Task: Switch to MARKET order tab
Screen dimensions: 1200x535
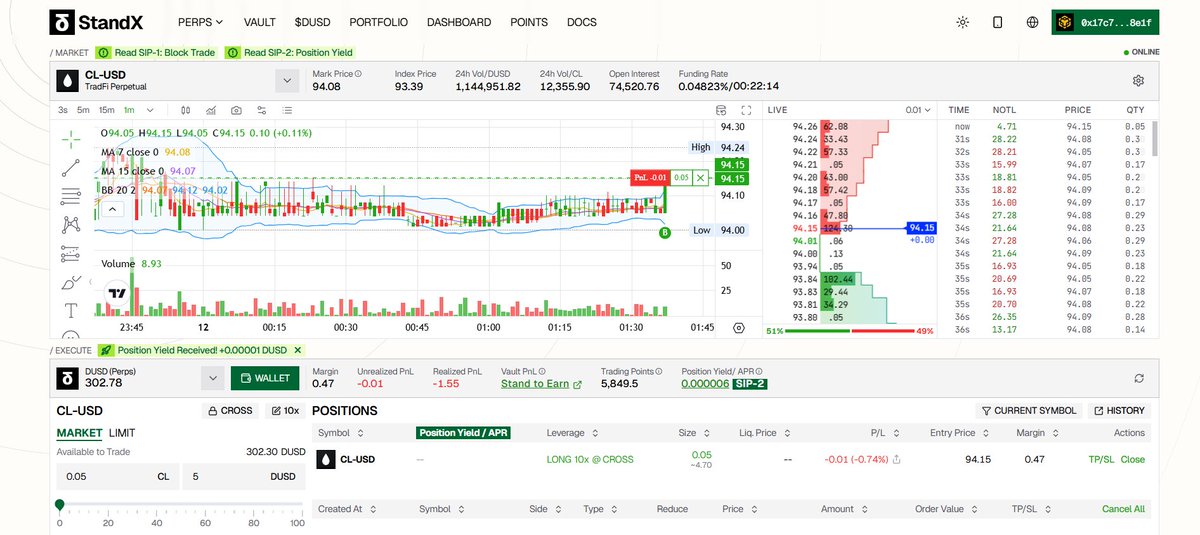Action: [x=79, y=433]
